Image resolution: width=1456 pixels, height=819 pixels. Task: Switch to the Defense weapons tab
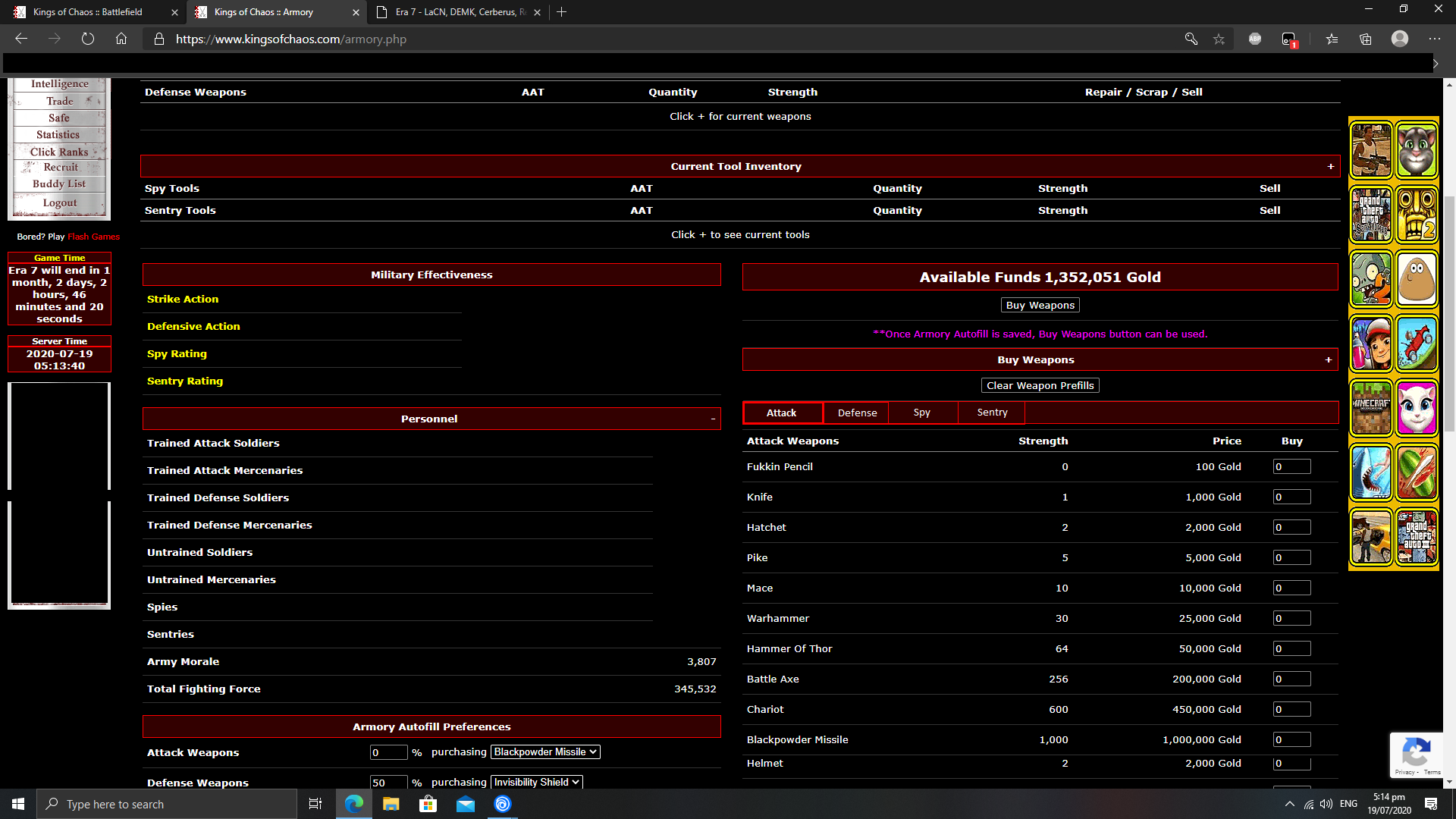[857, 413]
